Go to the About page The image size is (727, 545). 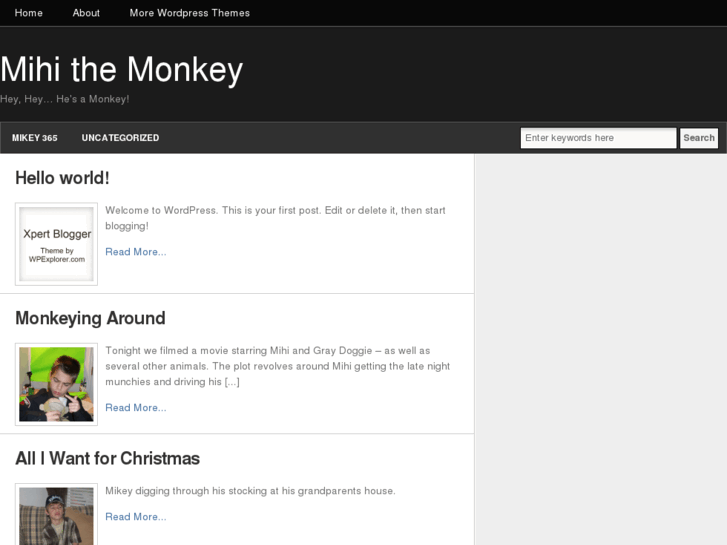[86, 13]
